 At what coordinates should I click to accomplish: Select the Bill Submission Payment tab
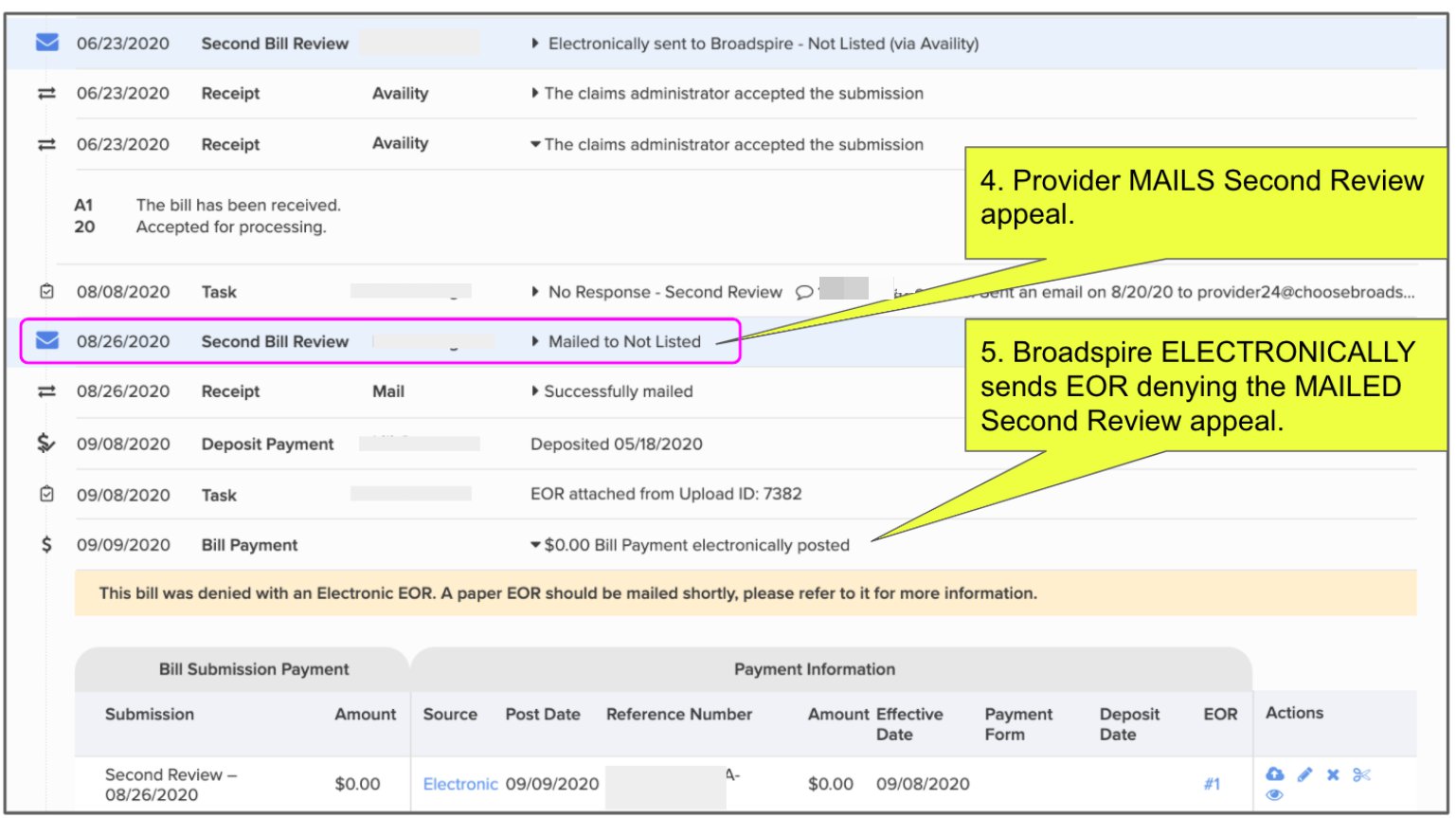tap(253, 669)
